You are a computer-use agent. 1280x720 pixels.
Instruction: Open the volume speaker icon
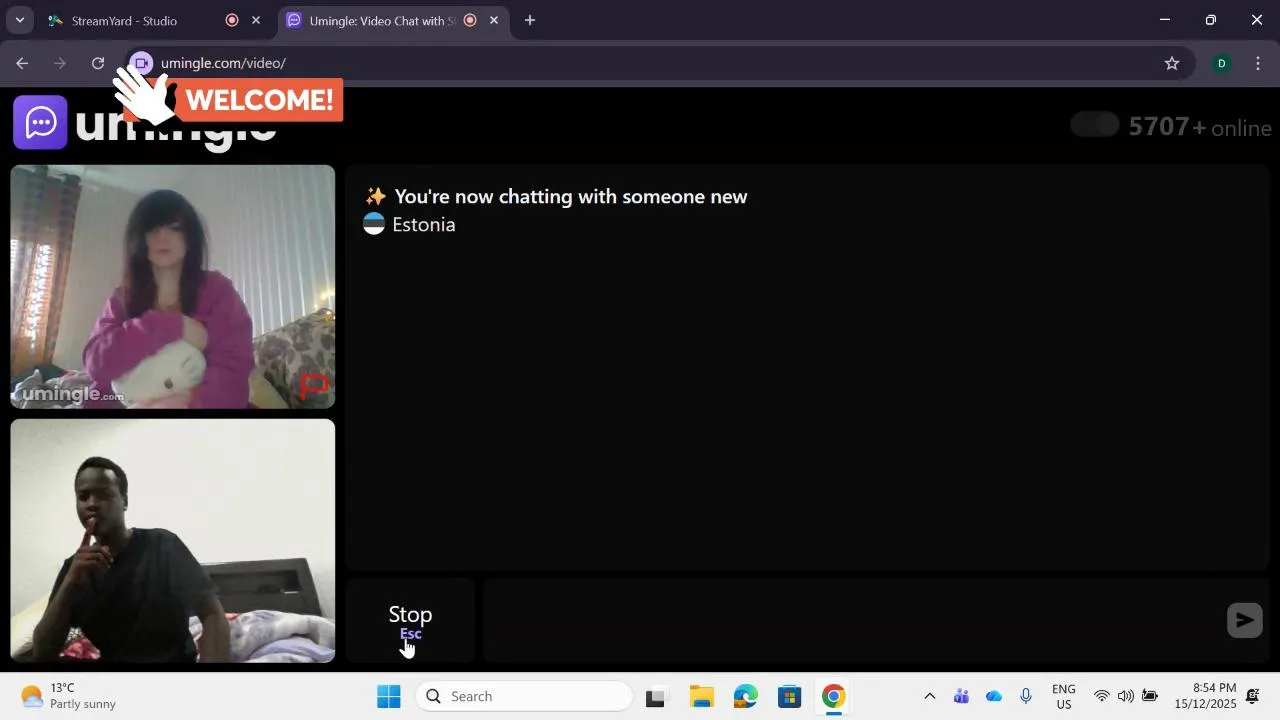(1126, 696)
